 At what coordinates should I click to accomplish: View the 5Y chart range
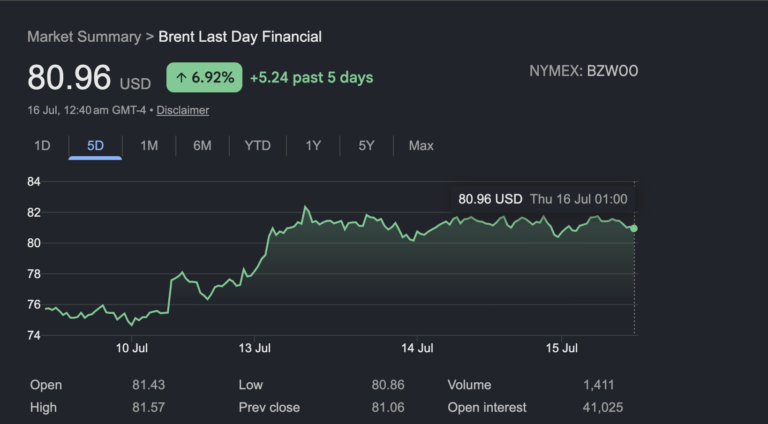pos(366,145)
